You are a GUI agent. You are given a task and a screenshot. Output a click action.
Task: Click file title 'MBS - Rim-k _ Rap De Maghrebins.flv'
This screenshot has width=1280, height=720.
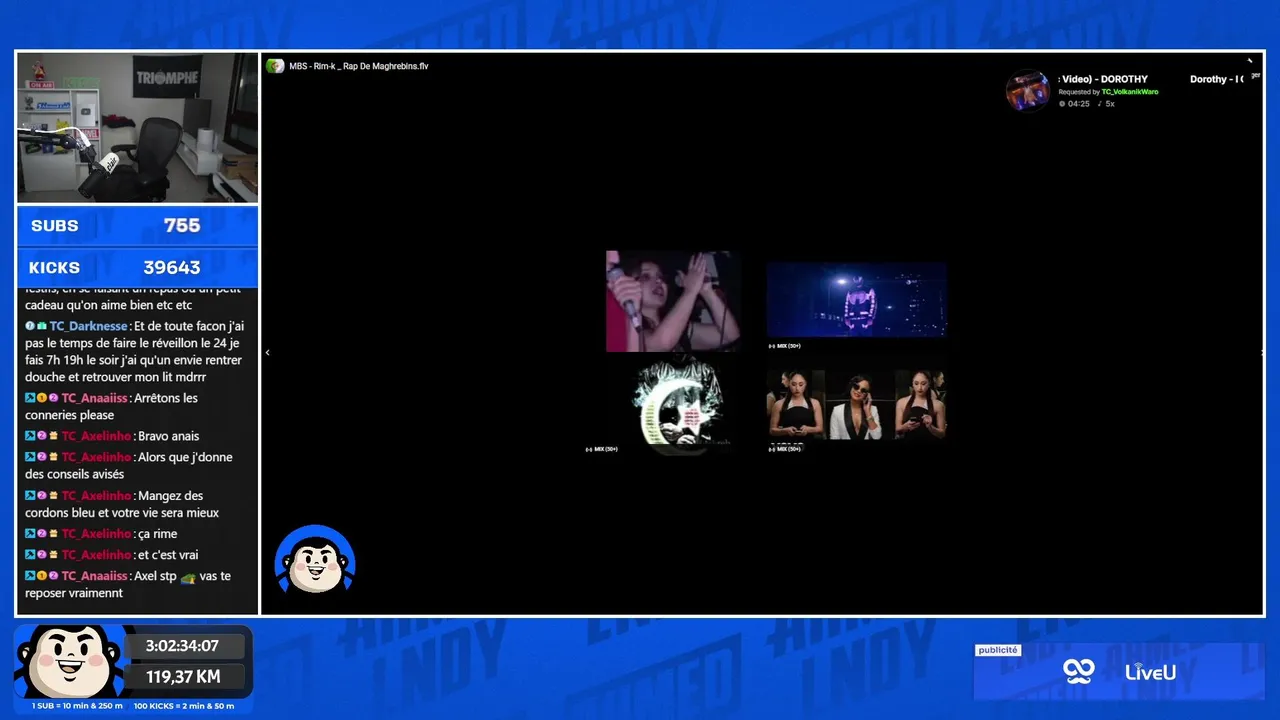pyautogui.click(x=359, y=66)
